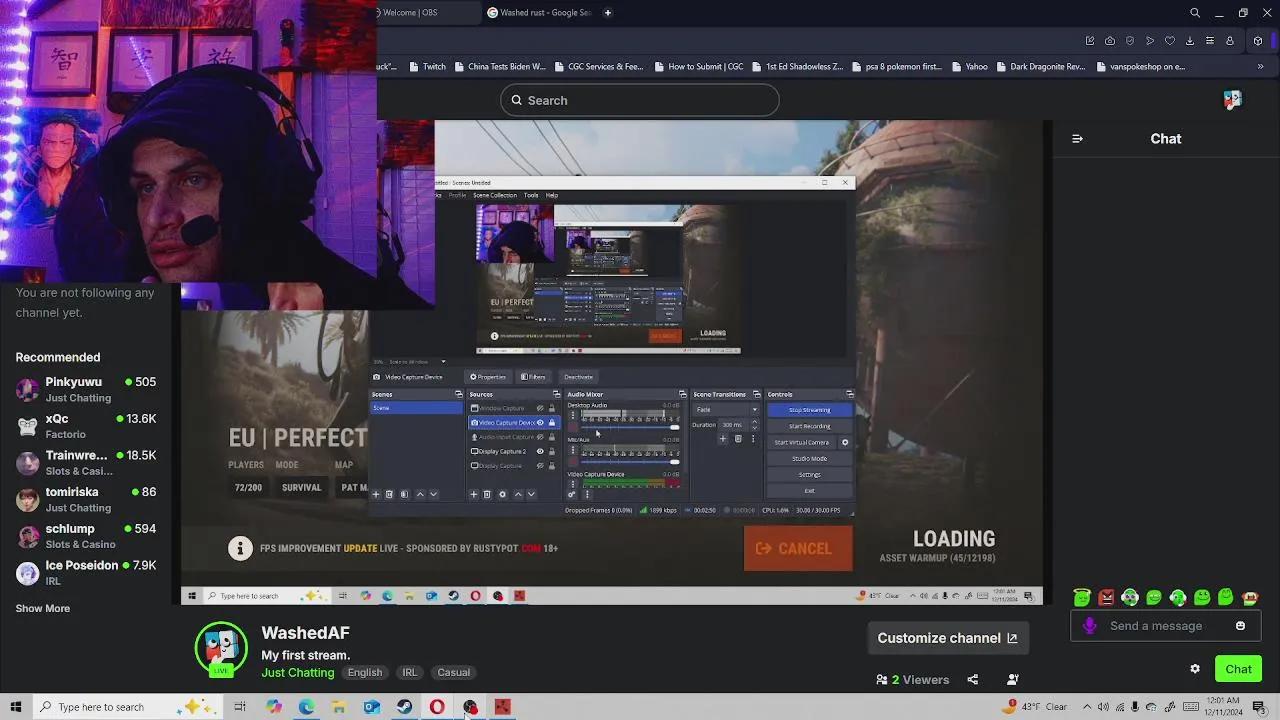Open the Kick profile avatar menu
This screenshot has width=1280, height=720.
(x=1232, y=99)
